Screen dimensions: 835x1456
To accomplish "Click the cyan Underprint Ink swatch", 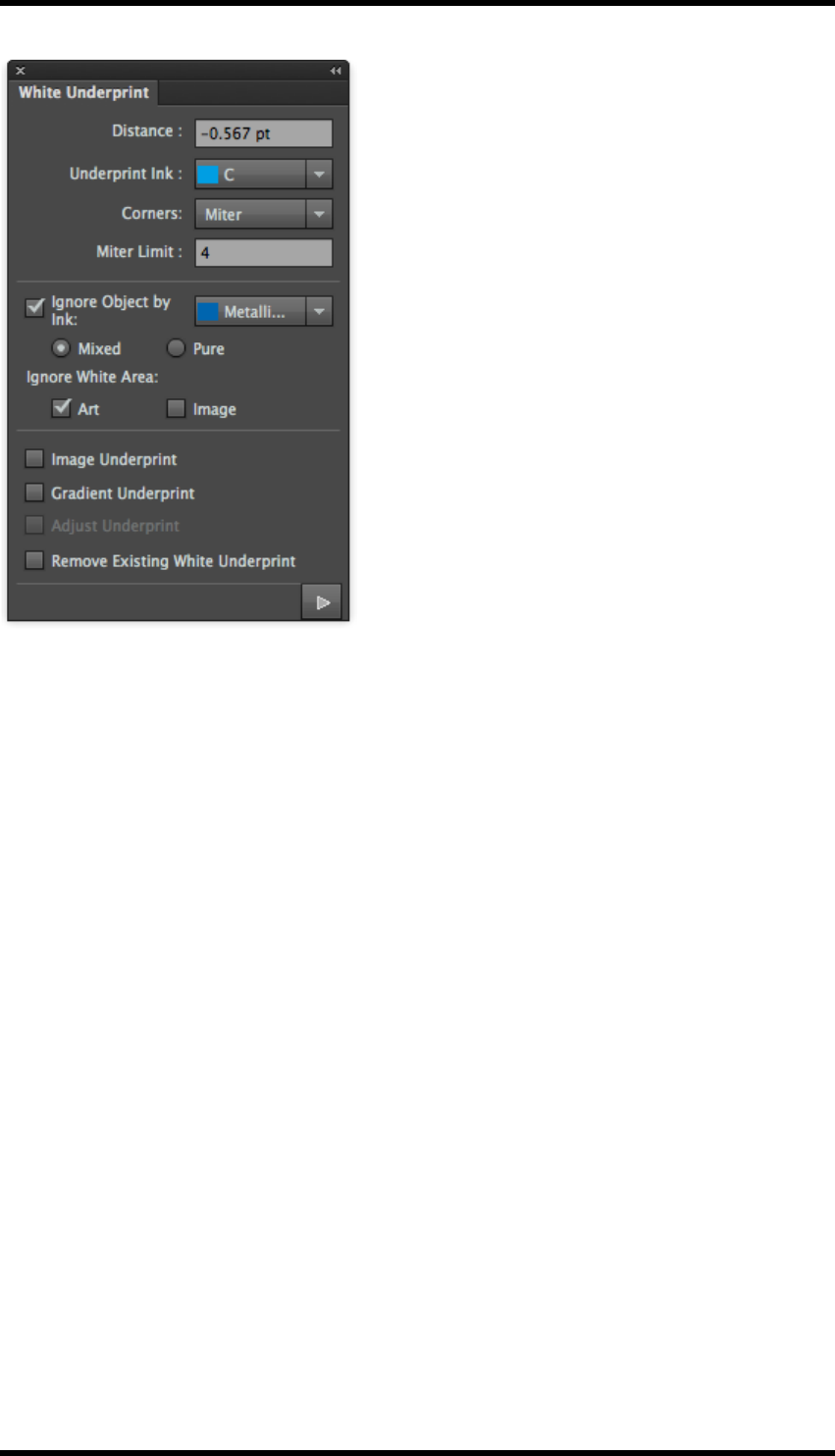I will point(208,175).
